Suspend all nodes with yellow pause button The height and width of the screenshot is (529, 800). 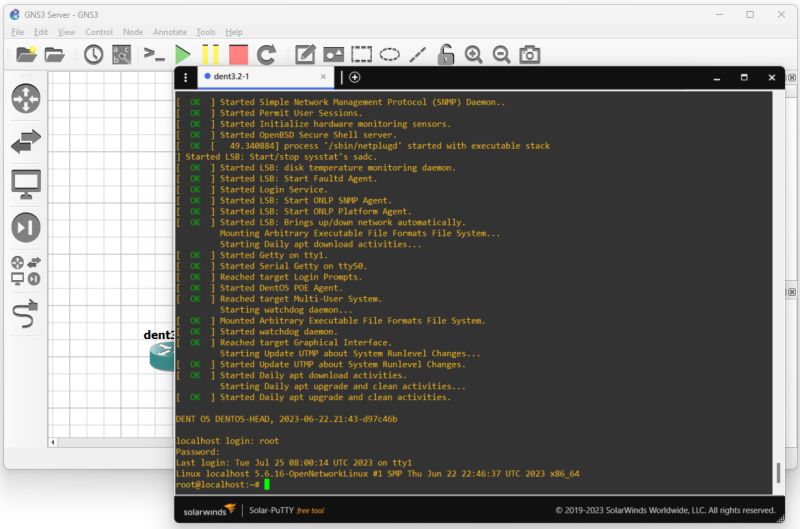(210, 55)
